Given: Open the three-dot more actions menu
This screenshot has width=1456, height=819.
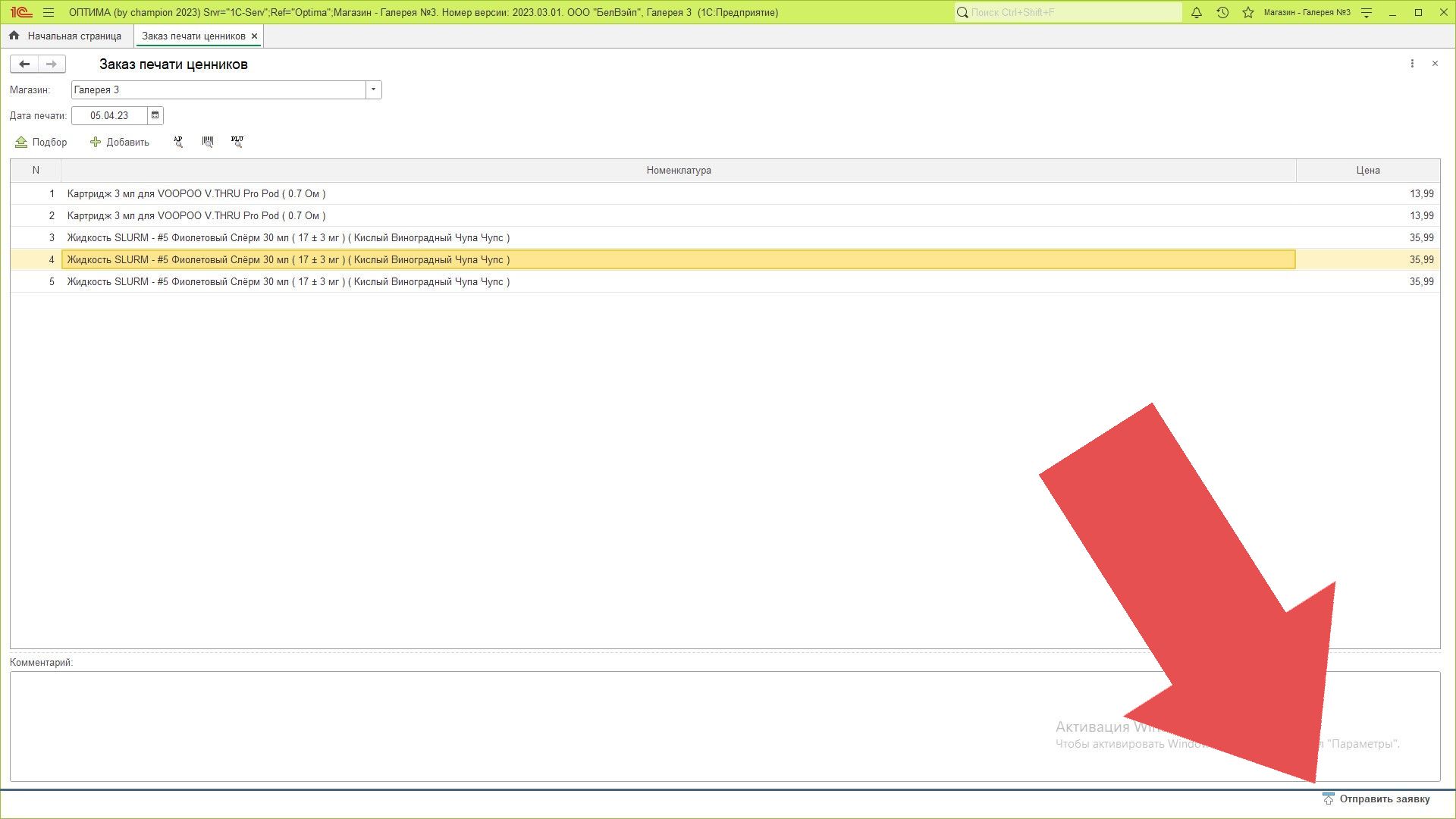Looking at the screenshot, I should click(1412, 64).
